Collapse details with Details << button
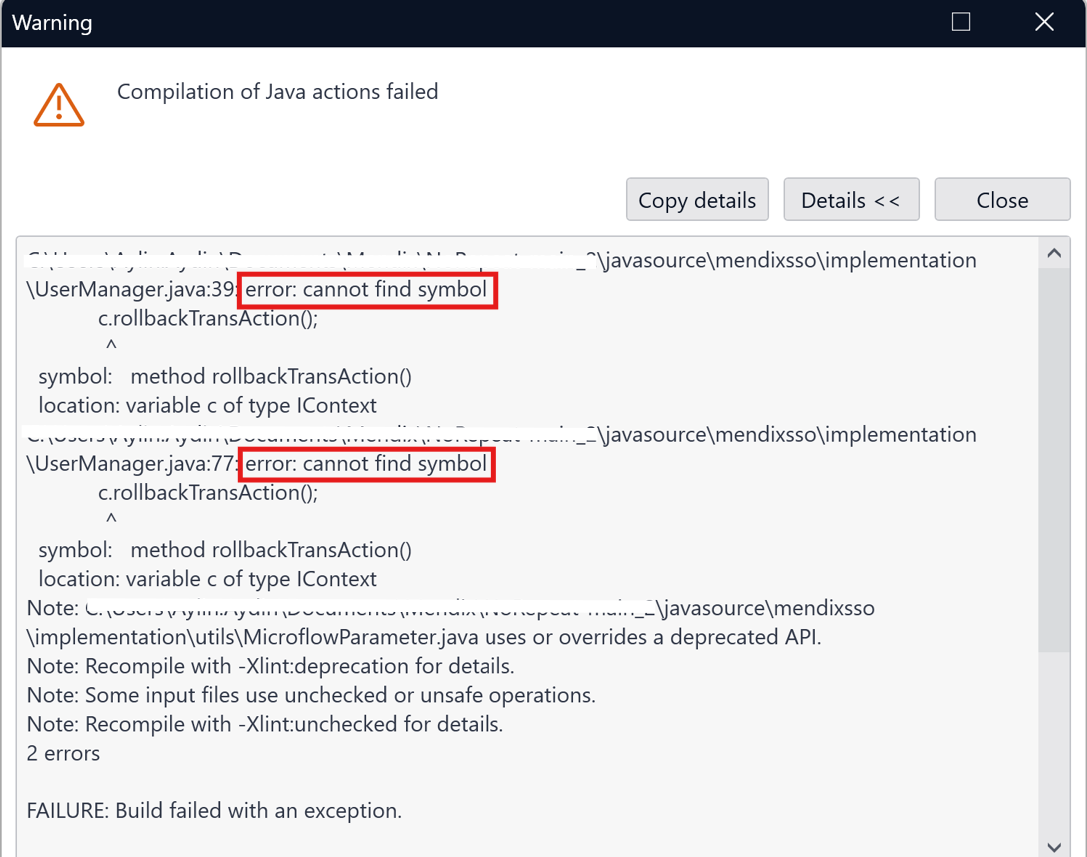 (x=851, y=200)
